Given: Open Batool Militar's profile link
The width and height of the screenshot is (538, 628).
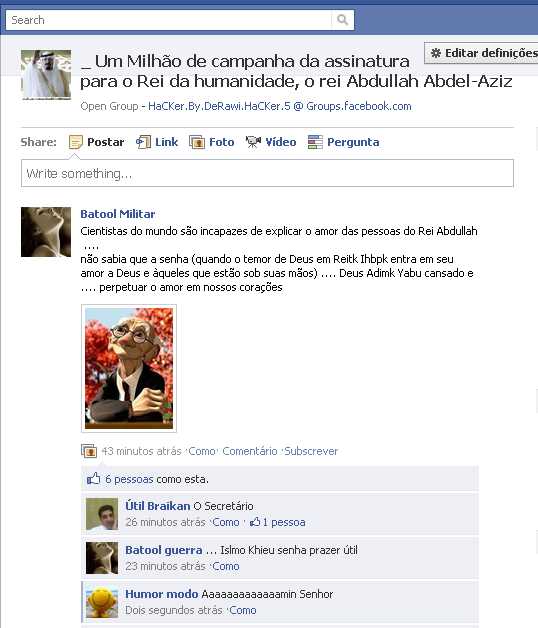Looking at the screenshot, I should click(118, 214).
